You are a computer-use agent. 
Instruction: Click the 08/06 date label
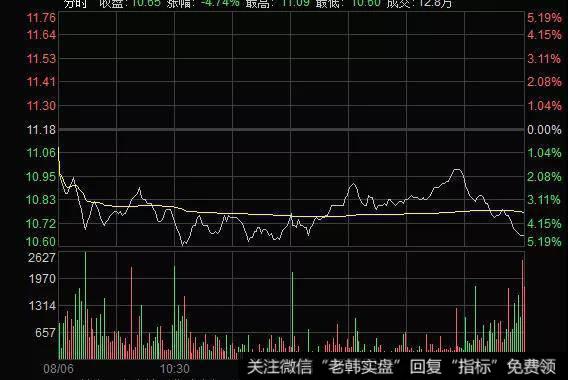pos(58,369)
